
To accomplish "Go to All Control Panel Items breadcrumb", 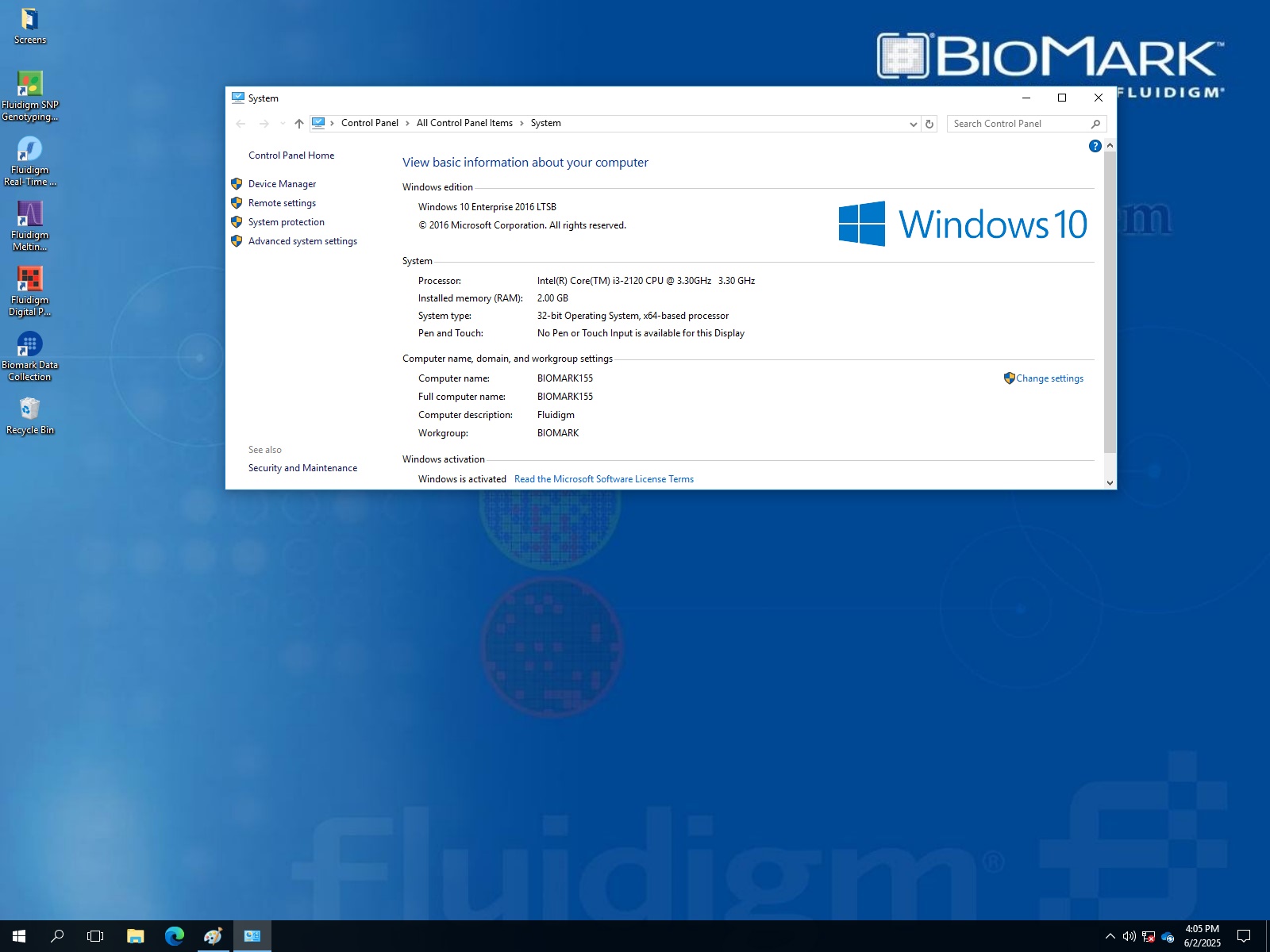I will point(464,123).
